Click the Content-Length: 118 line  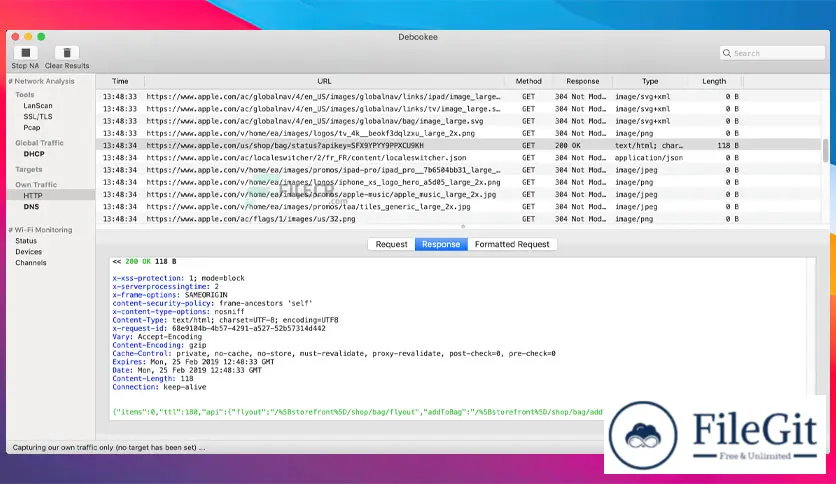152,378
